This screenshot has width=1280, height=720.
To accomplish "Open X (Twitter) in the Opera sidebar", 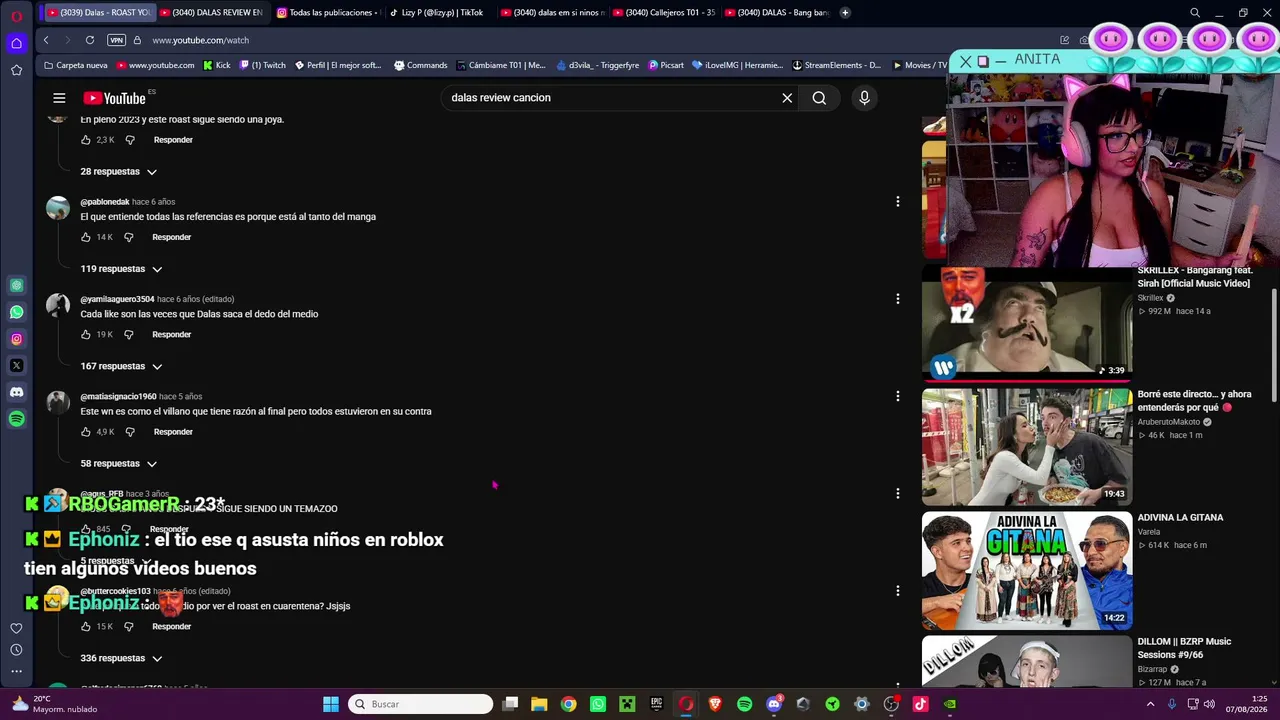I will (x=16, y=366).
